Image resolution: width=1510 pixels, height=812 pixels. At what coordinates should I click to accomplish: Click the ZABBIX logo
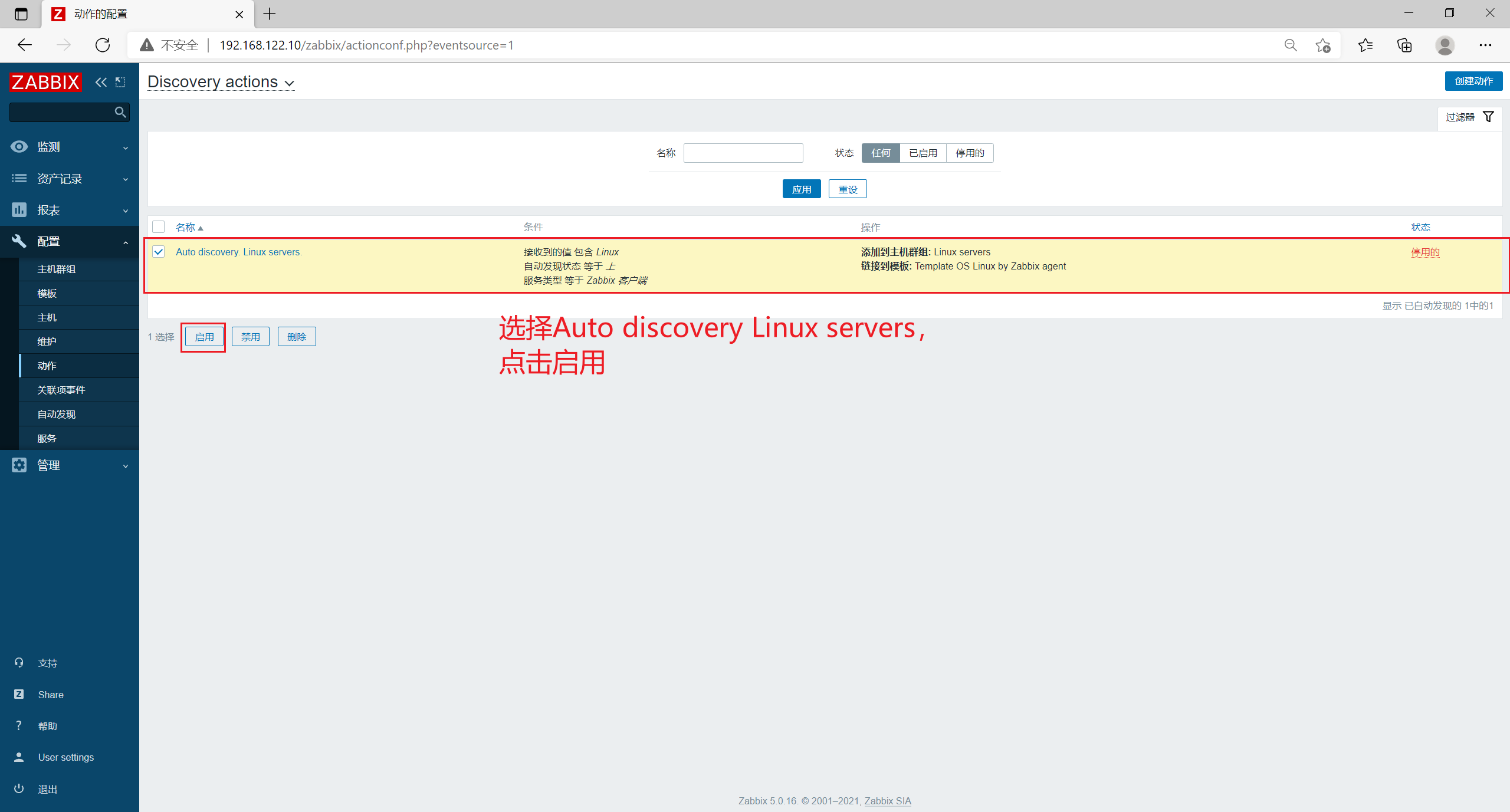coord(45,82)
